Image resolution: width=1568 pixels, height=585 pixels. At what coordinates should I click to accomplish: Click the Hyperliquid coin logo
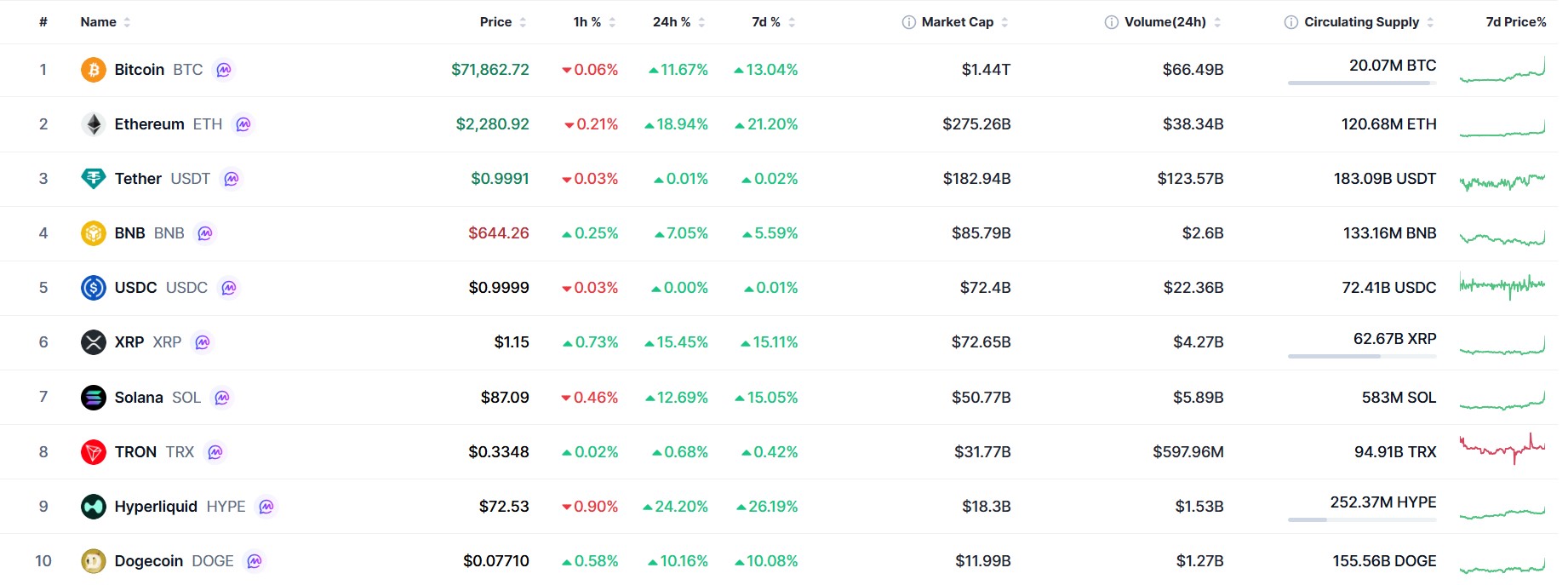click(x=94, y=507)
